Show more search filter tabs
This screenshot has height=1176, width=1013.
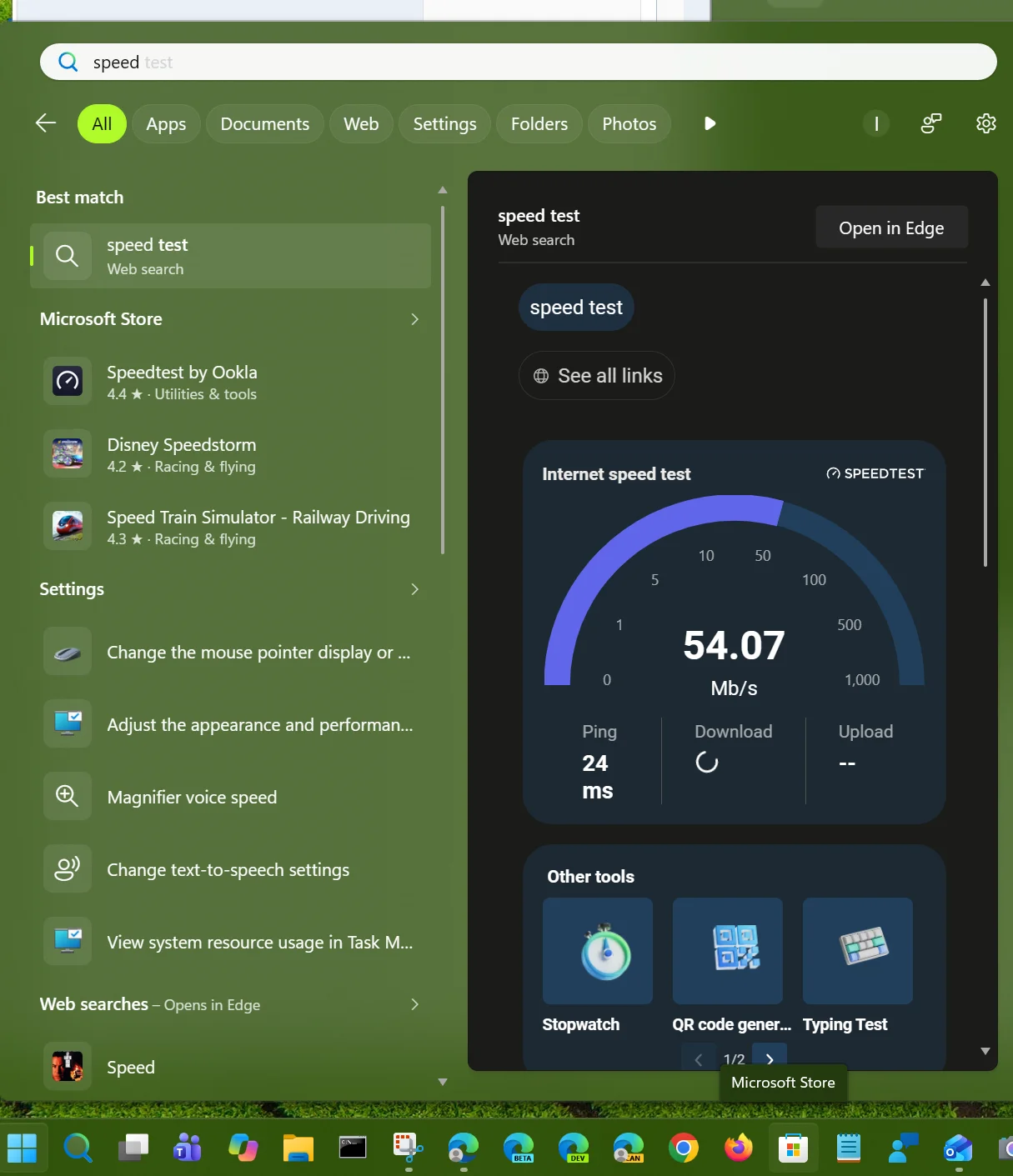[x=710, y=123]
